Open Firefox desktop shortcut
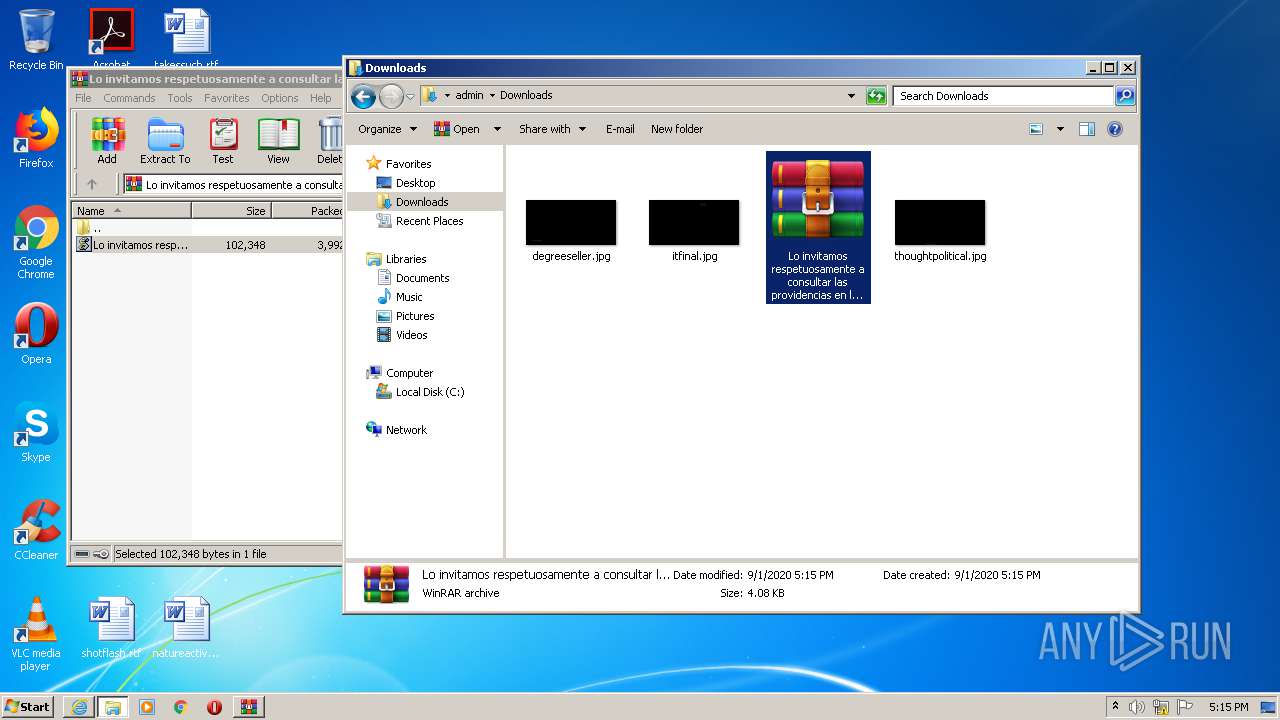The height and width of the screenshot is (720, 1280). pos(36,138)
